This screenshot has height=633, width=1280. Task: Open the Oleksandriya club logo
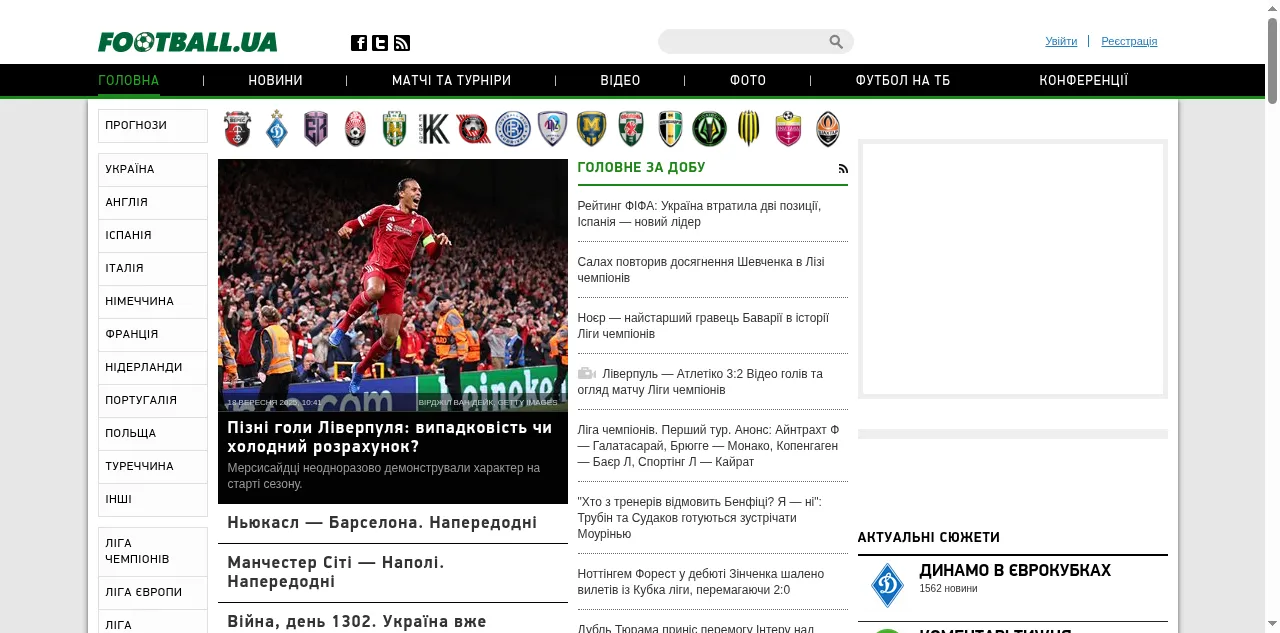[670, 129]
